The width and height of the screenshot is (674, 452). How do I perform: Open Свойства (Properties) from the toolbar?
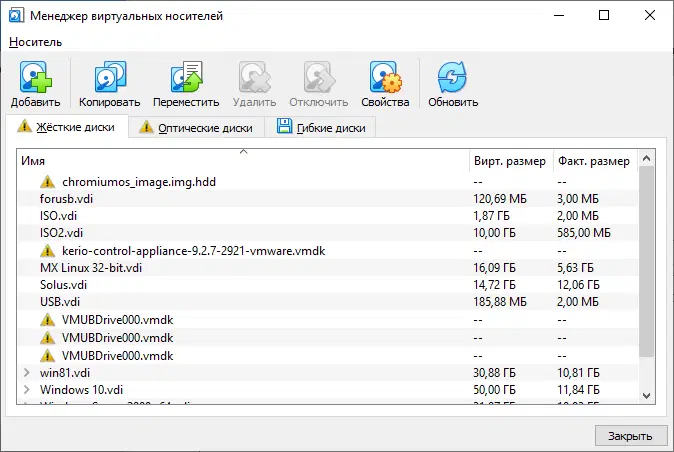tap(385, 78)
